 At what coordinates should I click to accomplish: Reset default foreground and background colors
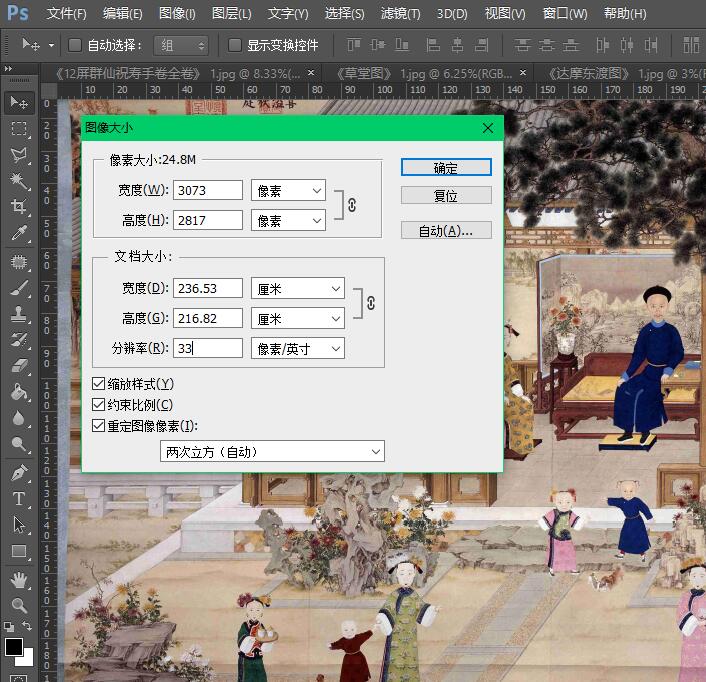pos(9,626)
